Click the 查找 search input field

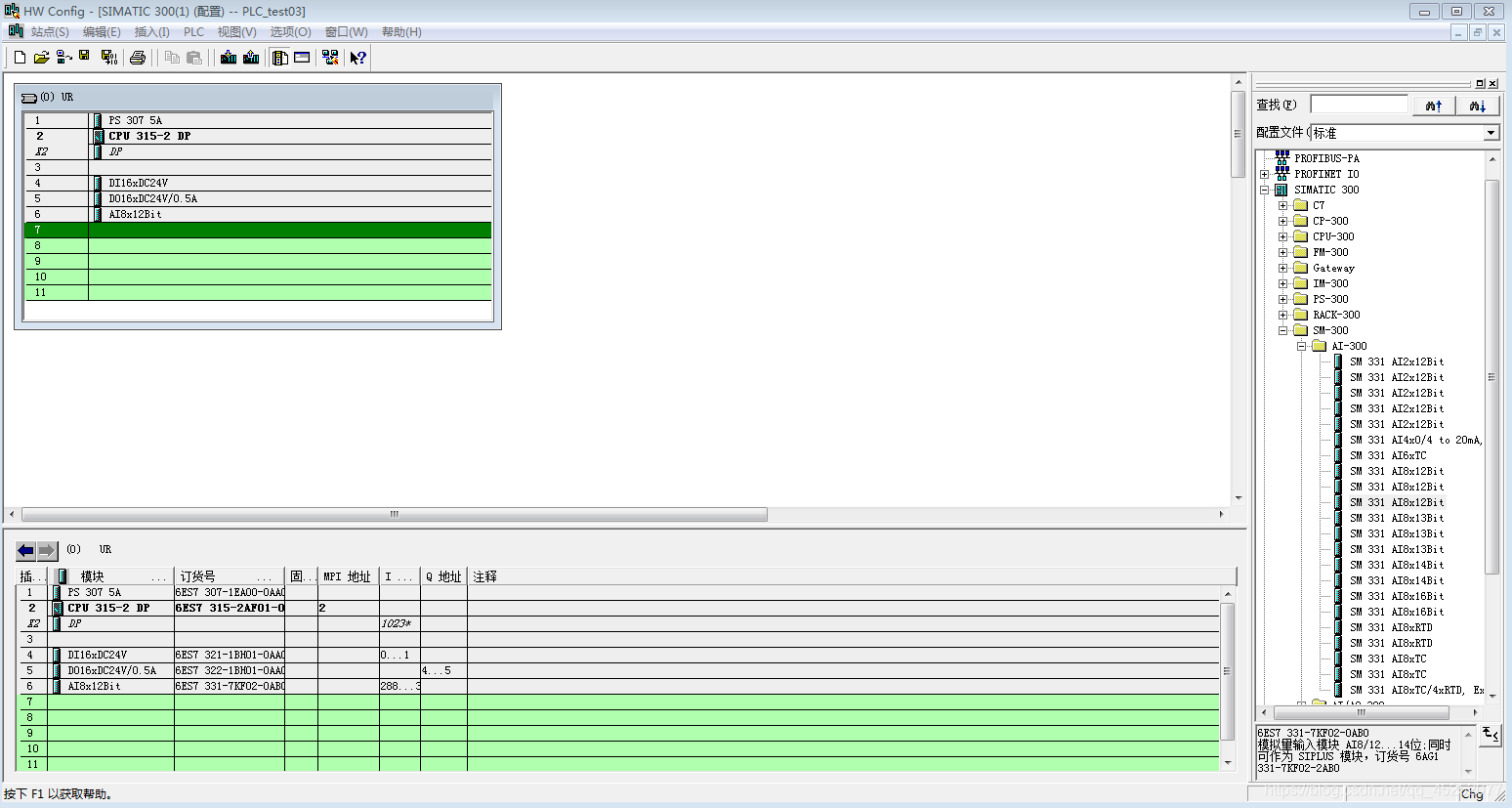(x=1359, y=105)
